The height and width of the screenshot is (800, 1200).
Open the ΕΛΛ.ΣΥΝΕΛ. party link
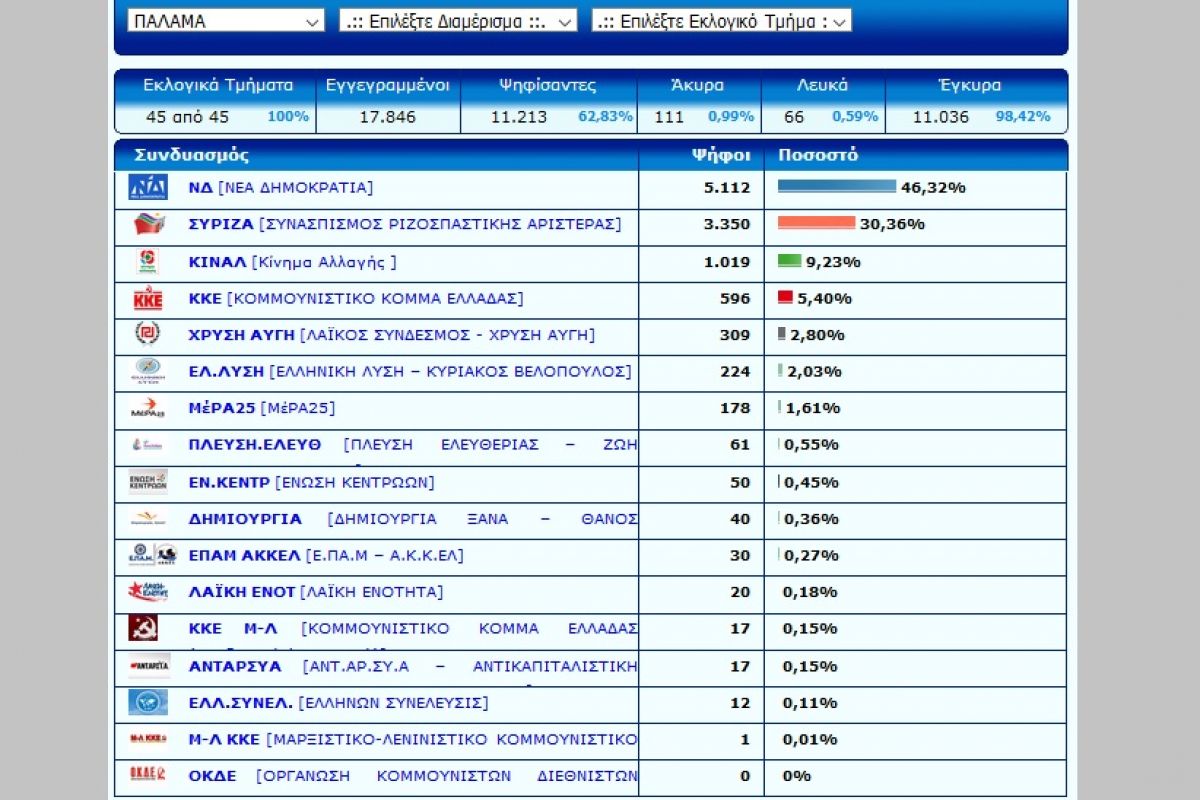click(x=339, y=702)
